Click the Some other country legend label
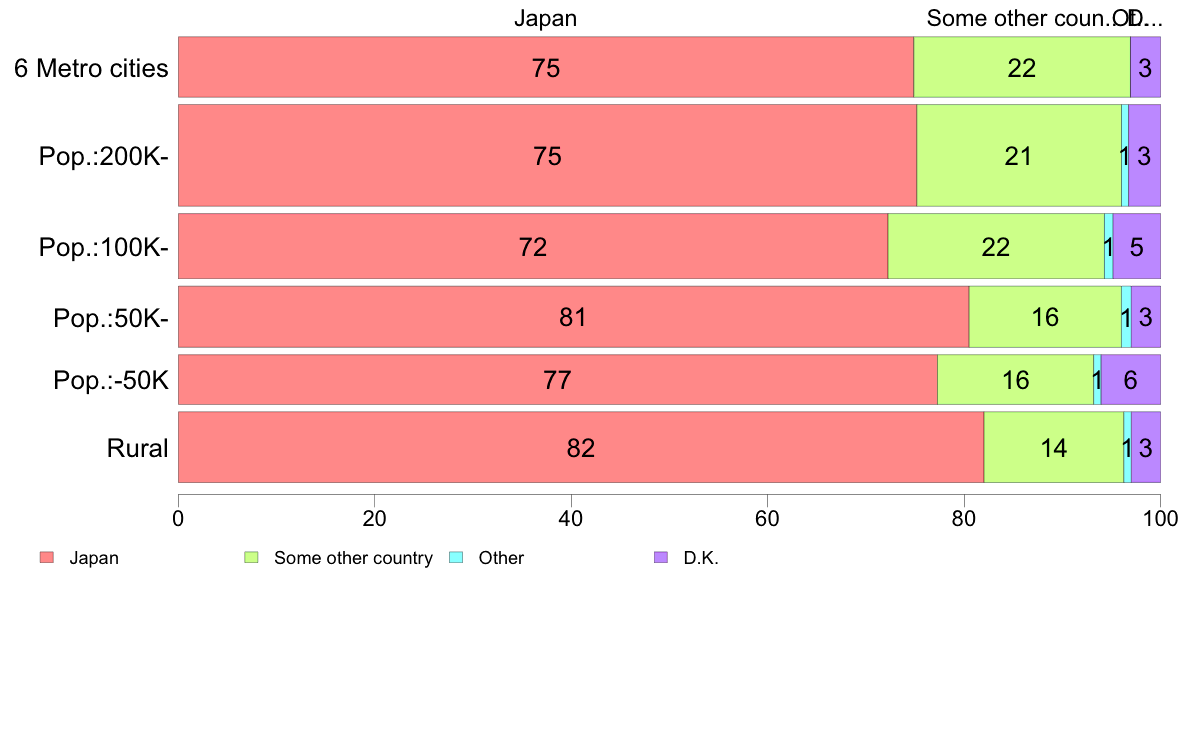 coord(353,558)
